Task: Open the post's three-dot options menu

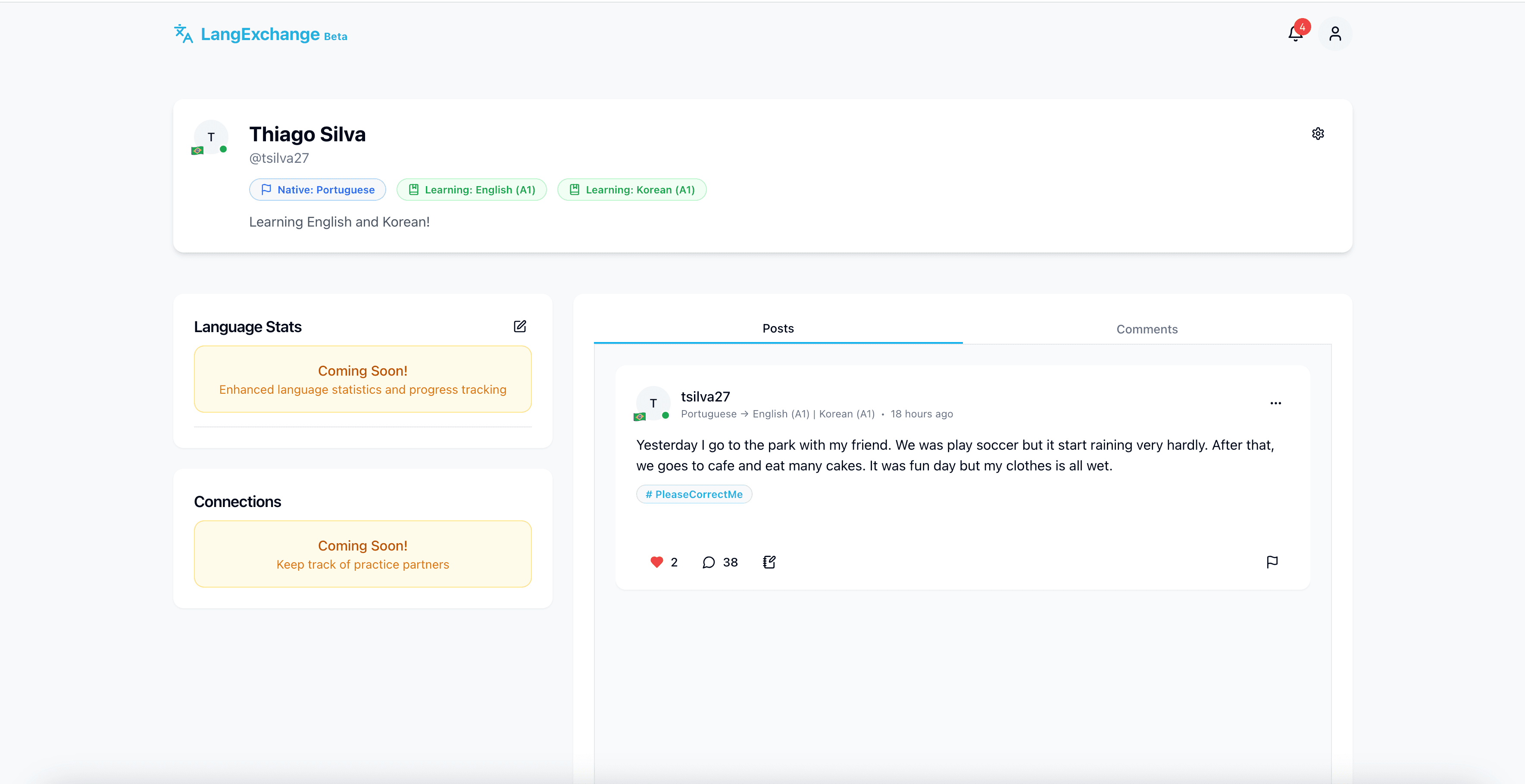Action: pos(1275,403)
